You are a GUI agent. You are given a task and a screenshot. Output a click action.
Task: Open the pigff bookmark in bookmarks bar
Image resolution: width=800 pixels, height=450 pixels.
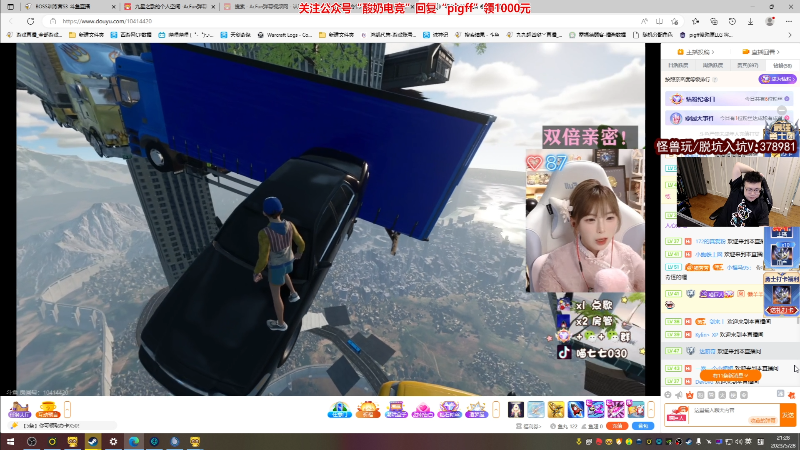(x=707, y=35)
